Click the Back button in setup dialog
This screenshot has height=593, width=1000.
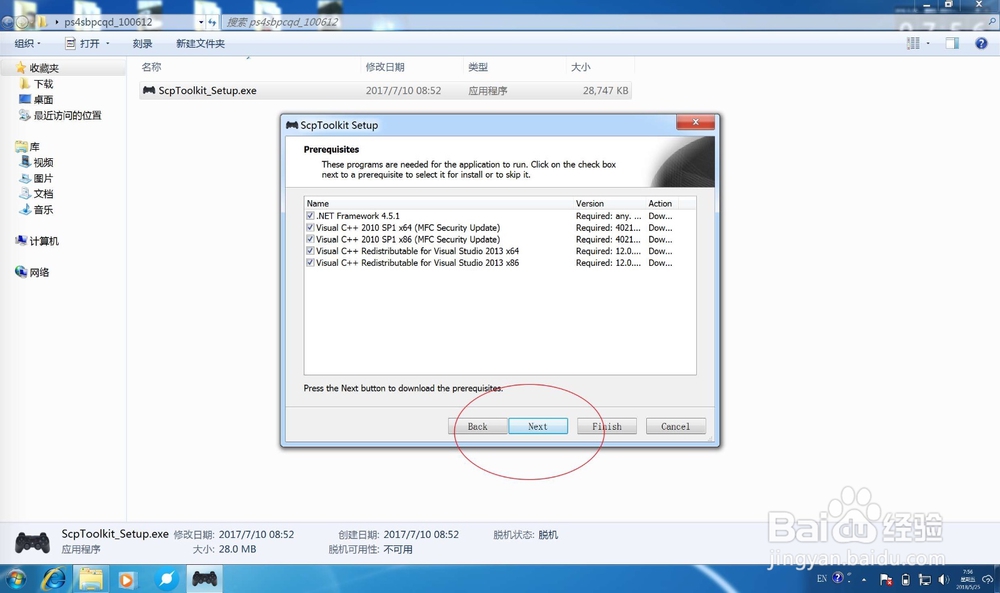[x=477, y=427]
